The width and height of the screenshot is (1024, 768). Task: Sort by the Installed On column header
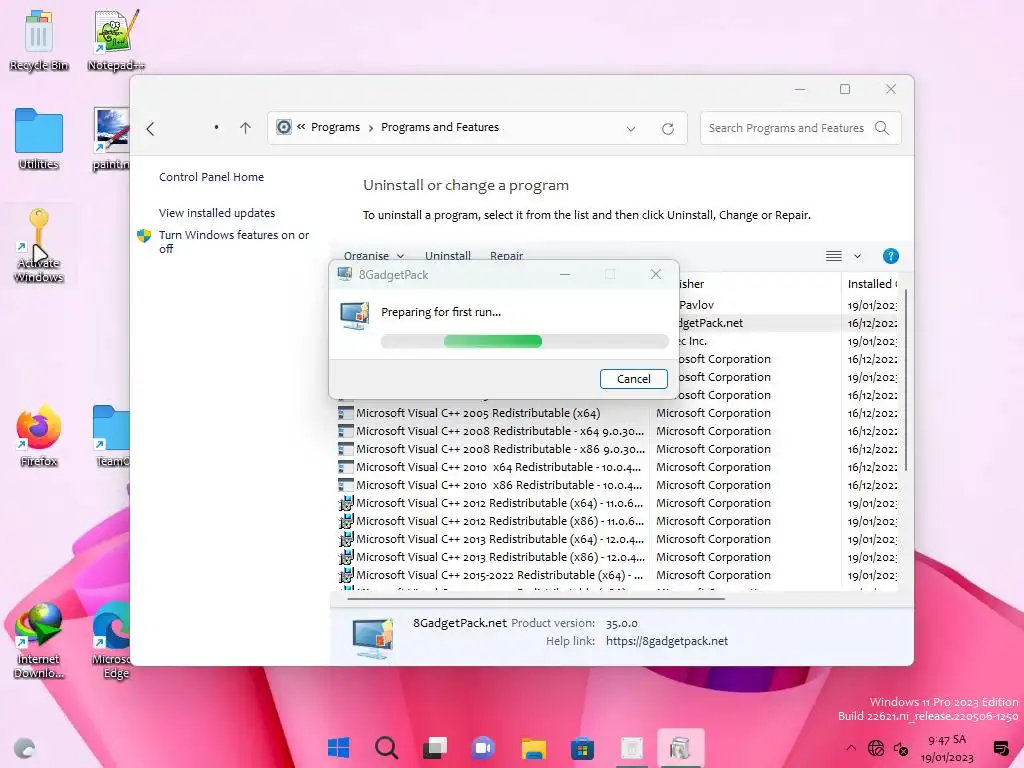tap(872, 283)
